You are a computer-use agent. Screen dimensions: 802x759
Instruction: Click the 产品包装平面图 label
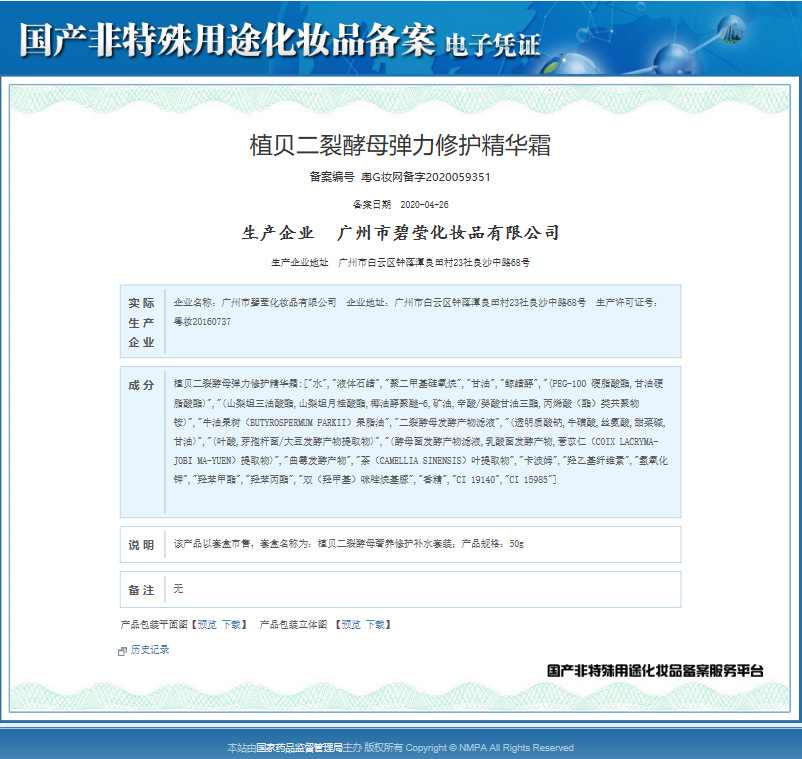[154, 624]
